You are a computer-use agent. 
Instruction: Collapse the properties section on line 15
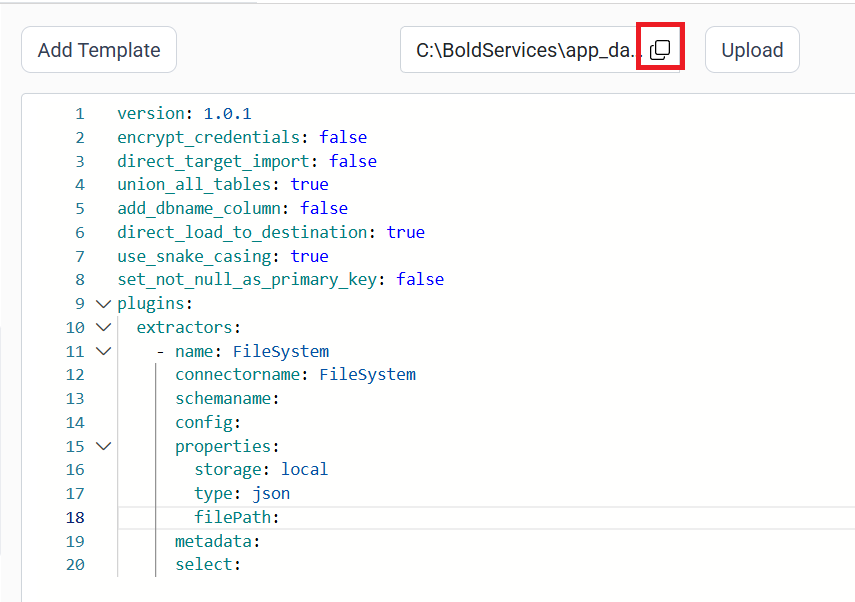click(x=103, y=446)
